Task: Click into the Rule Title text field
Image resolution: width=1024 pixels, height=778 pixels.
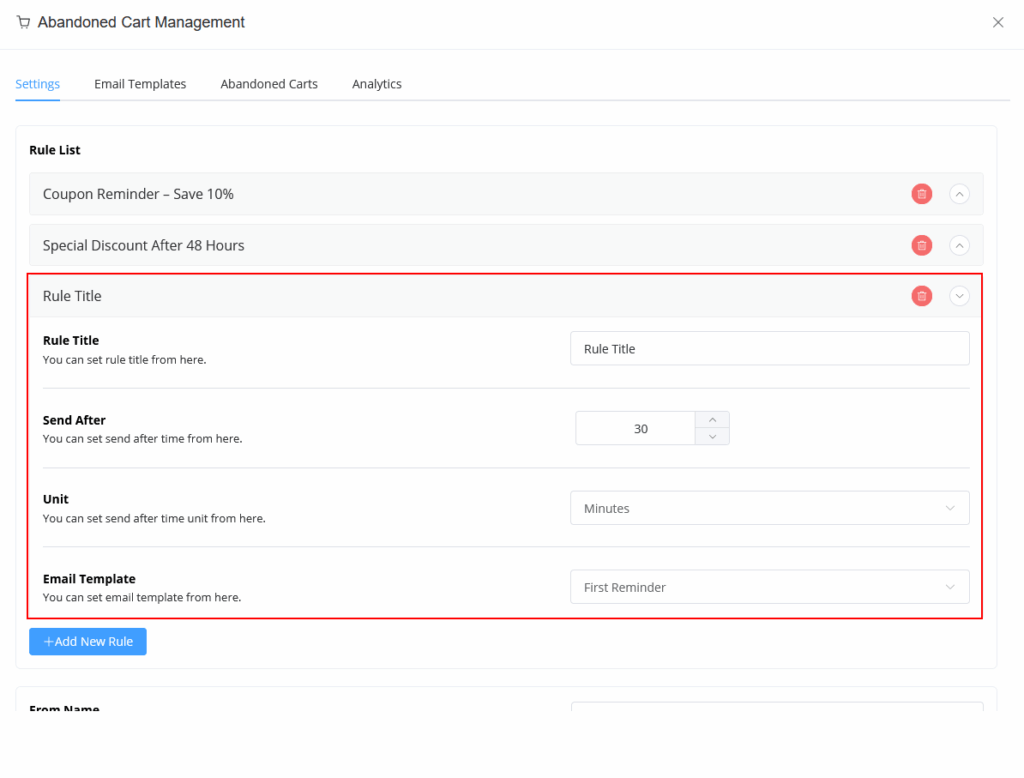Action: pyautogui.click(x=769, y=349)
